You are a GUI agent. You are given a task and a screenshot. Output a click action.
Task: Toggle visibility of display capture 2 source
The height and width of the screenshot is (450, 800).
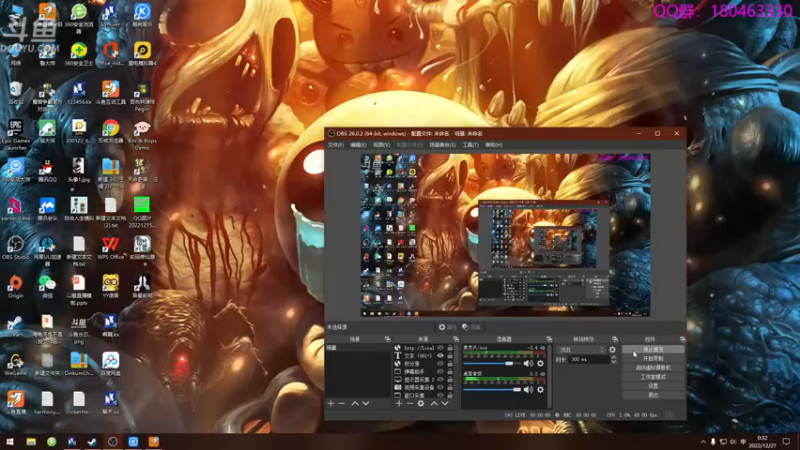(x=440, y=380)
